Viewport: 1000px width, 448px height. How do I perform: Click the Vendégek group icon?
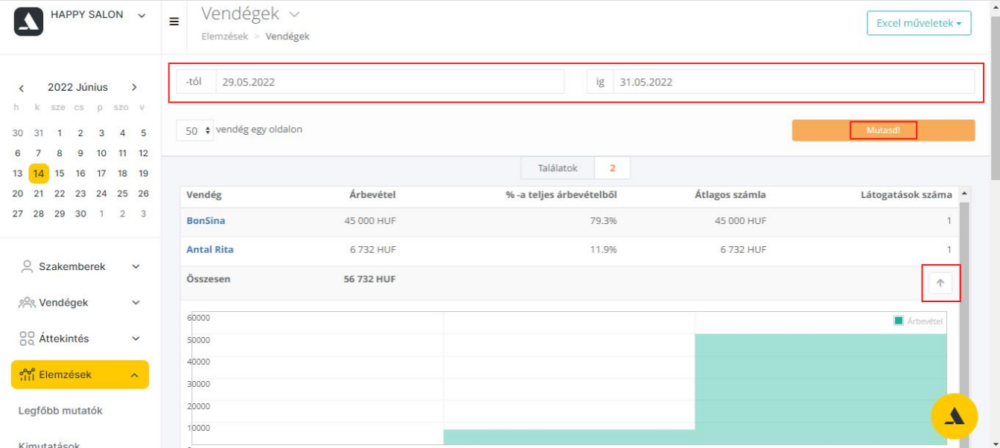coord(27,302)
